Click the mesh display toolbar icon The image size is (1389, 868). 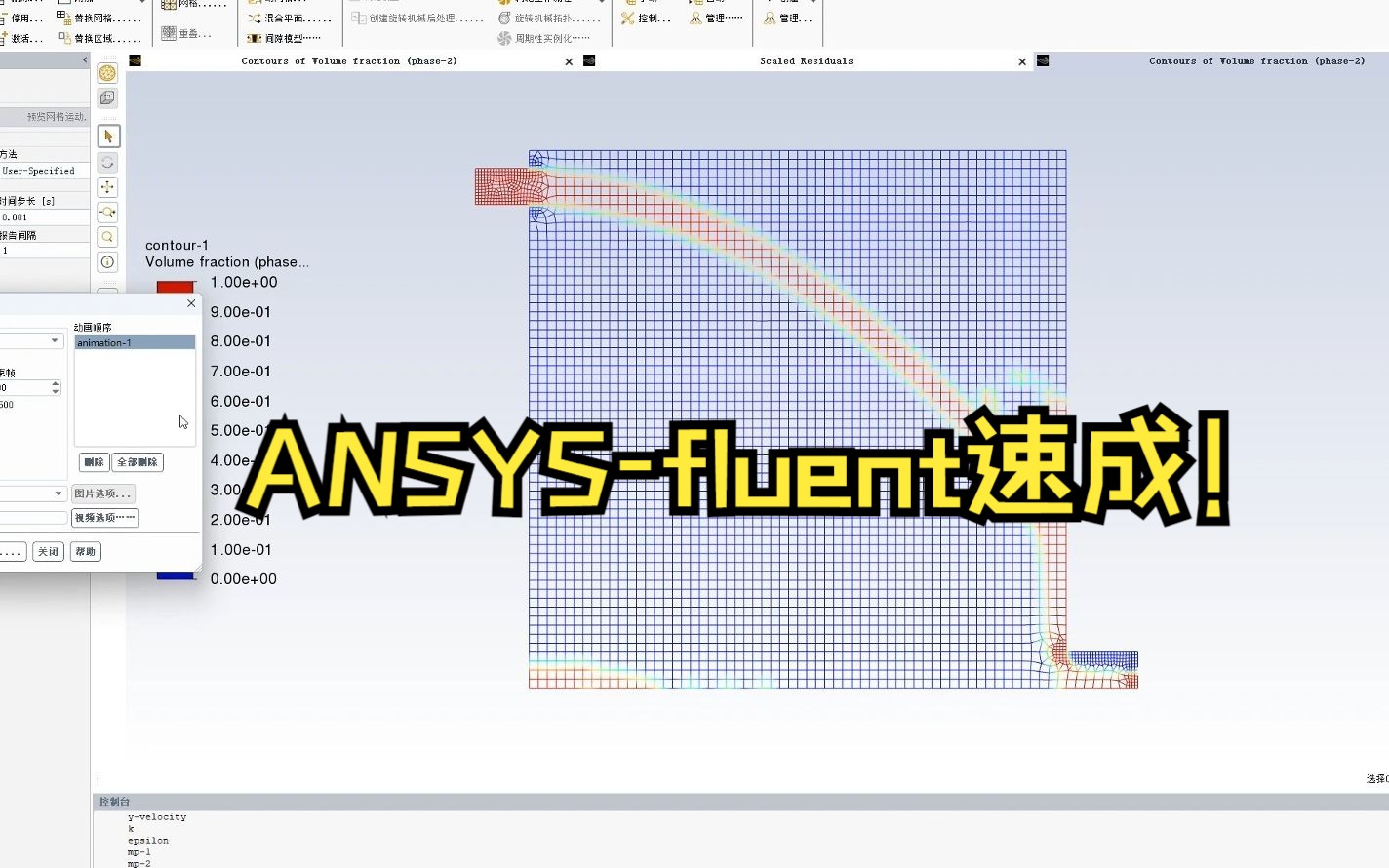(x=107, y=73)
